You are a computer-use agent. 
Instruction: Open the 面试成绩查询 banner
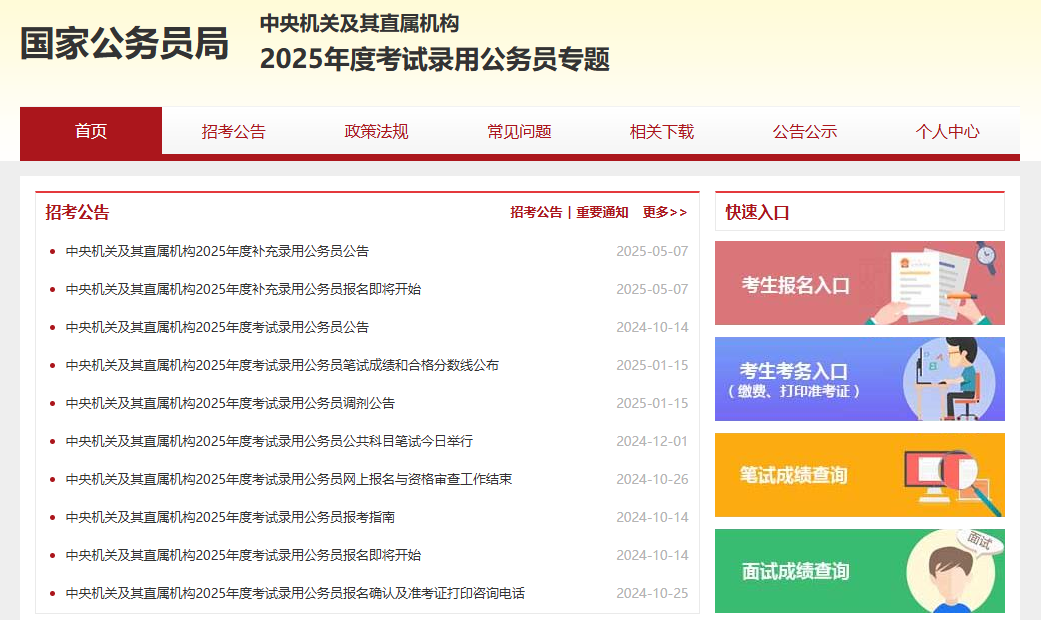(x=859, y=571)
